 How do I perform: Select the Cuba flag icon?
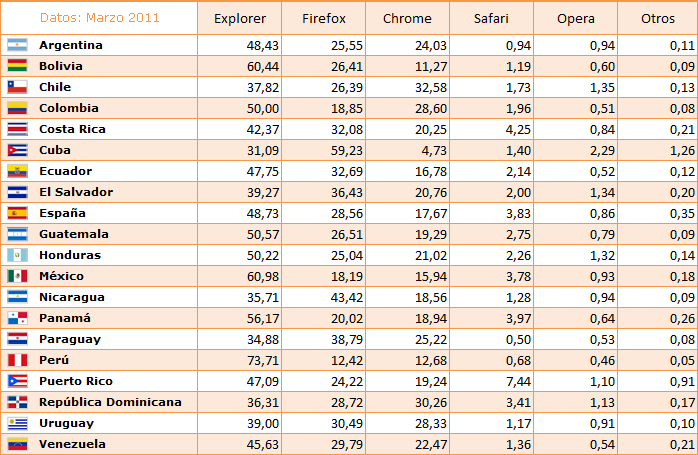tap(17, 150)
